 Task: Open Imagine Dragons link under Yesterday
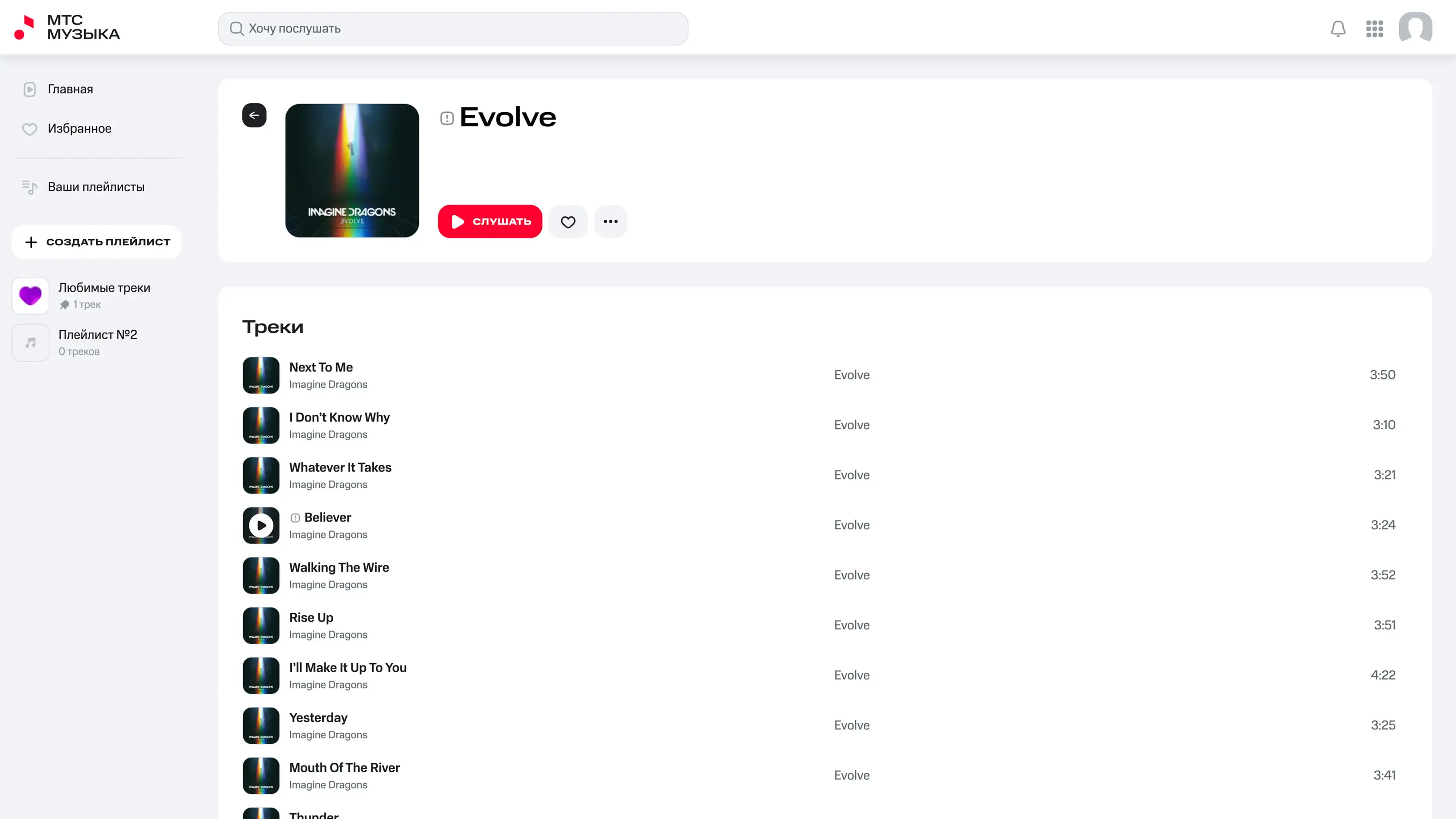point(328,735)
